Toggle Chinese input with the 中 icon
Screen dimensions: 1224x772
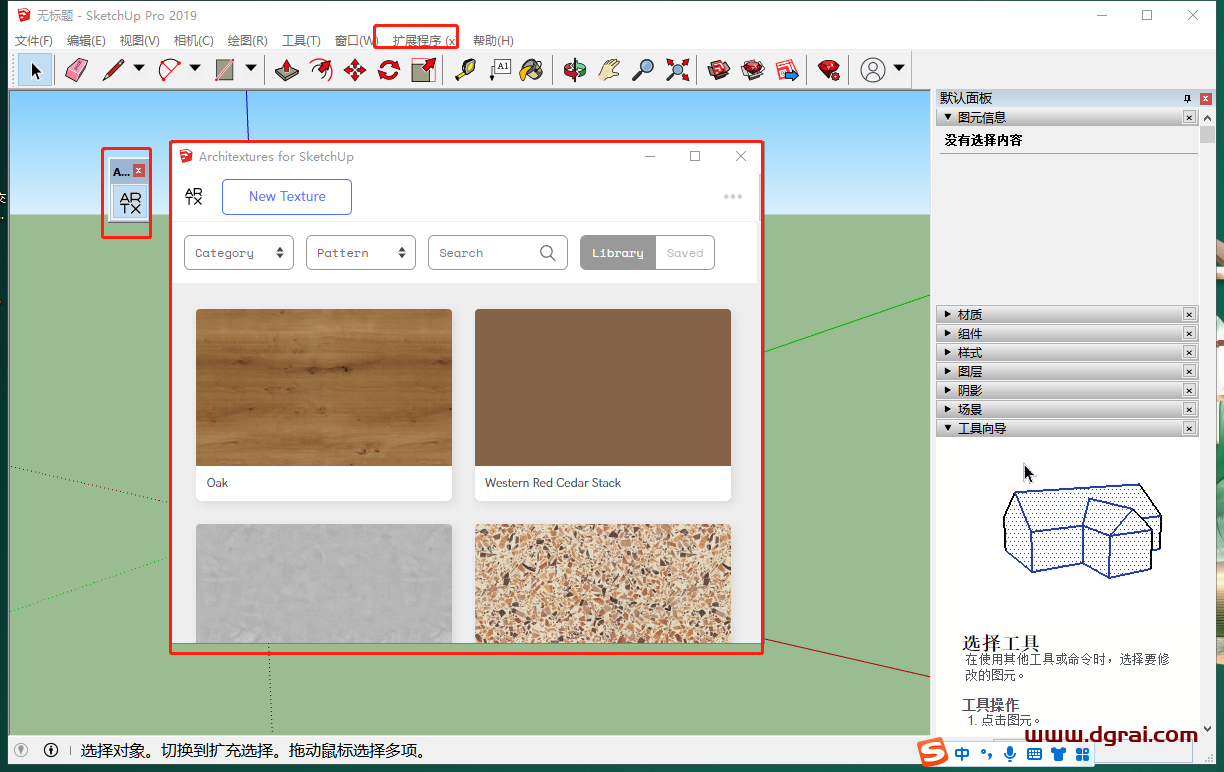pos(962,753)
